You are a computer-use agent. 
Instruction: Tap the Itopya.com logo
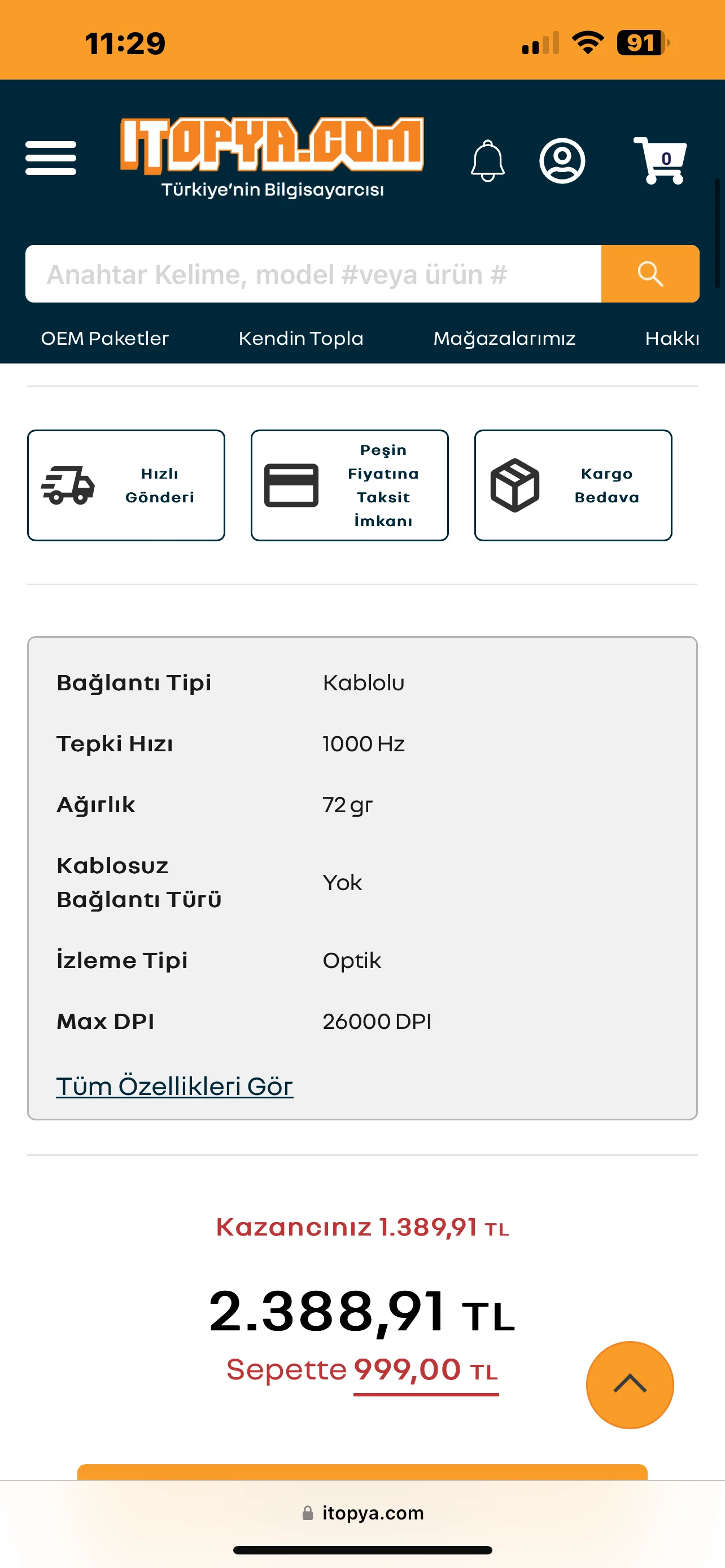[x=272, y=157]
